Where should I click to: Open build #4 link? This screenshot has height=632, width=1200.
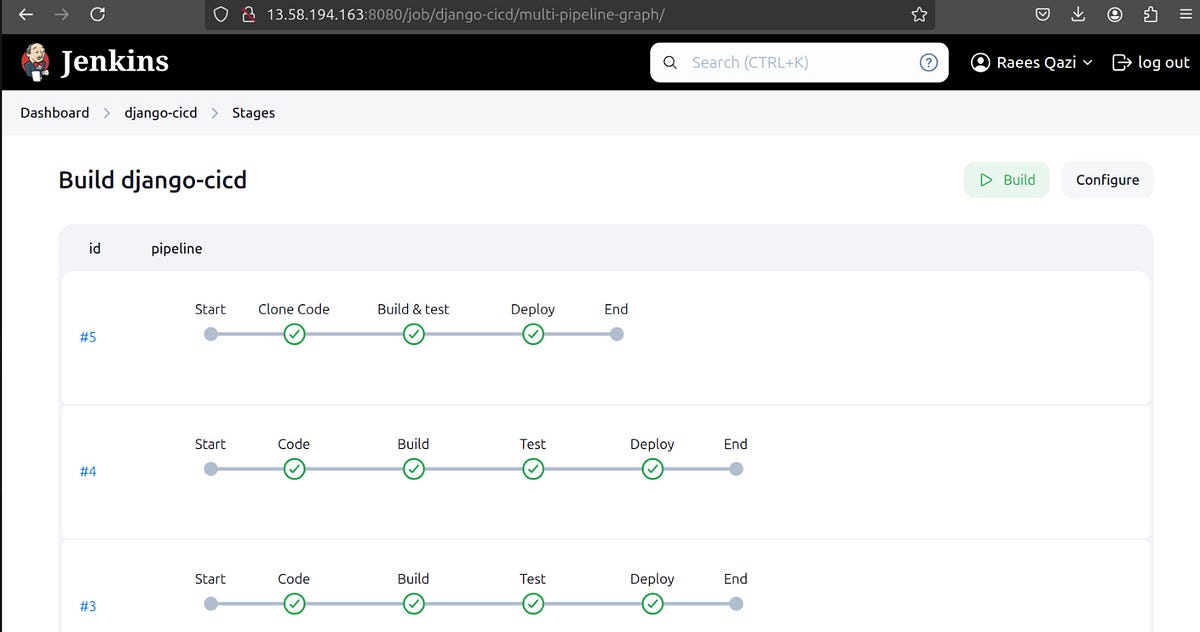[88, 471]
